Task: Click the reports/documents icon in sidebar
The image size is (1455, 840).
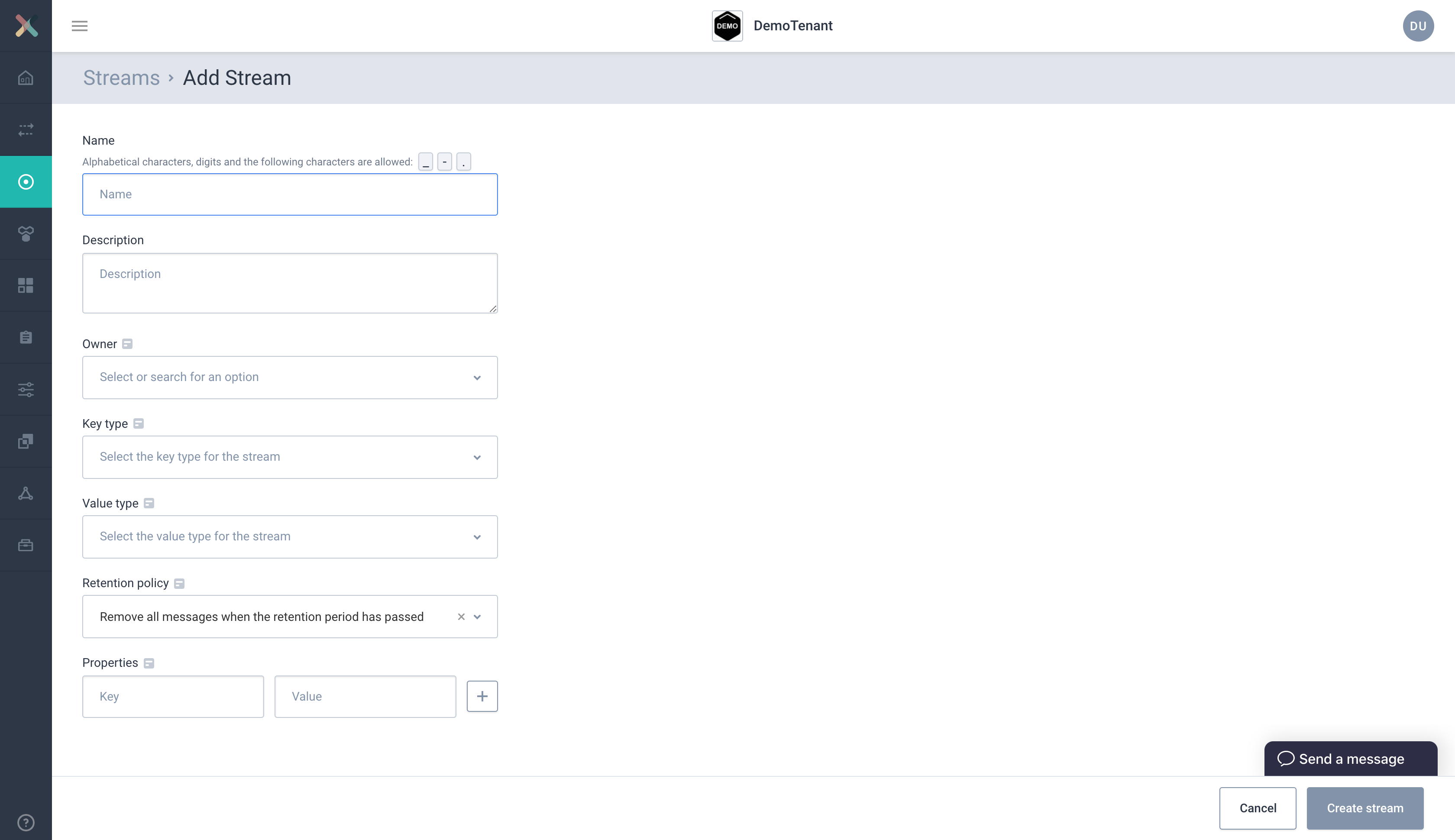Action: (26, 337)
